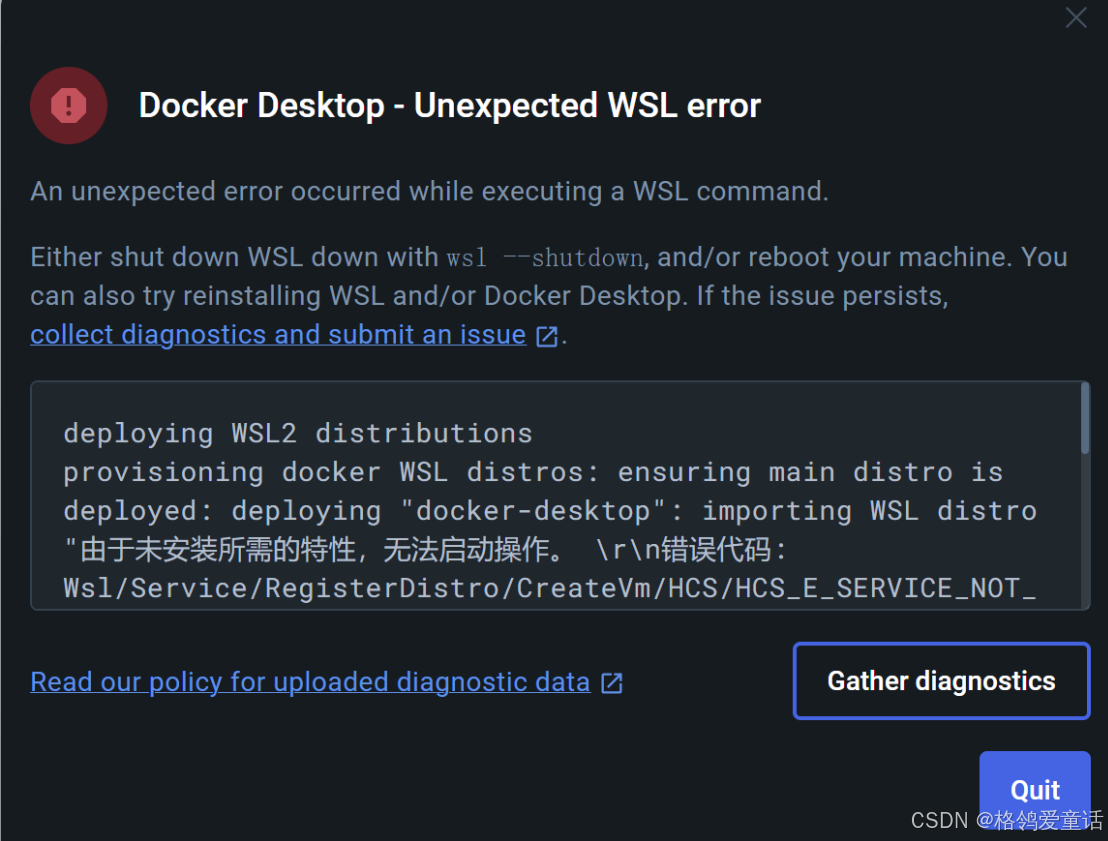Click the Chinese error message line in log
Viewport: 1108px width, 841px height.
coord(425,550)
